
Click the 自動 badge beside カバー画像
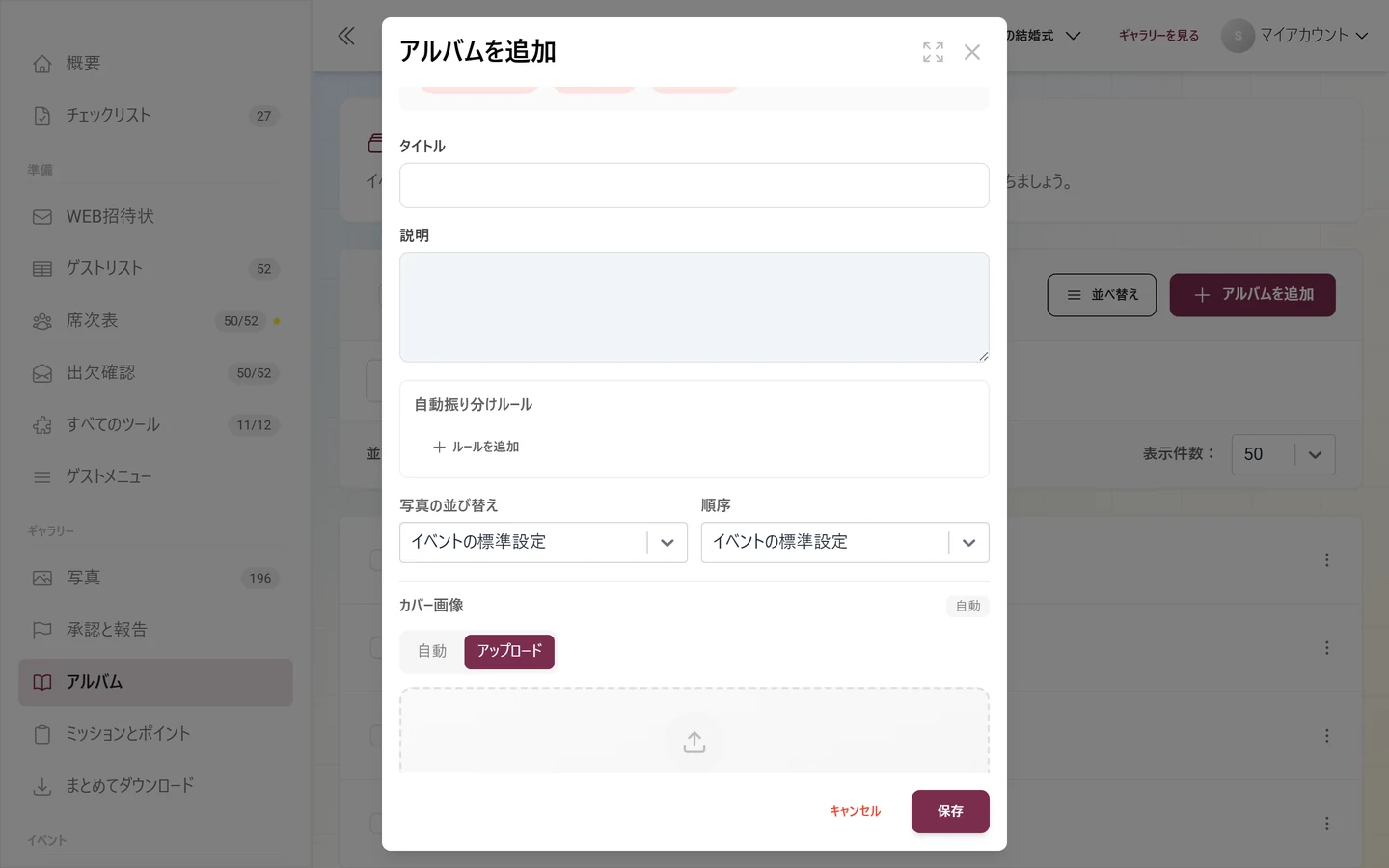coord(967,606)
